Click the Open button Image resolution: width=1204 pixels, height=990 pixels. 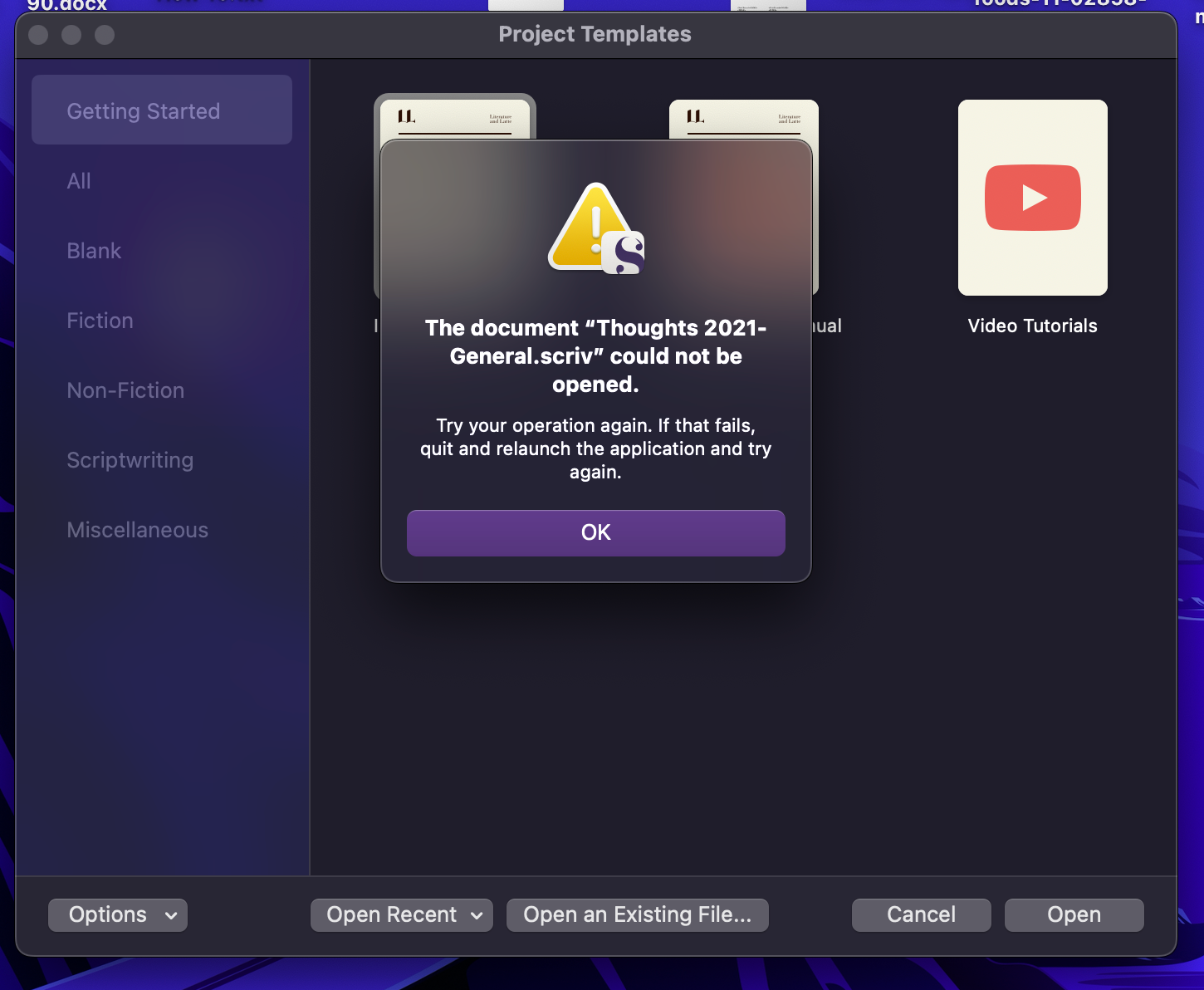[1074, 914]
